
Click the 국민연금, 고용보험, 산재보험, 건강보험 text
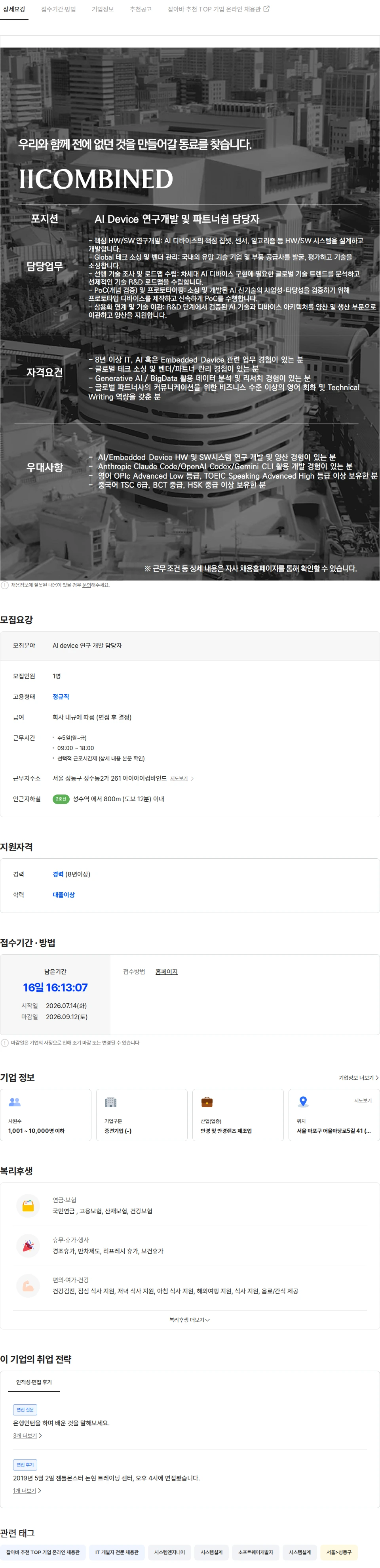coord(102,1211)
